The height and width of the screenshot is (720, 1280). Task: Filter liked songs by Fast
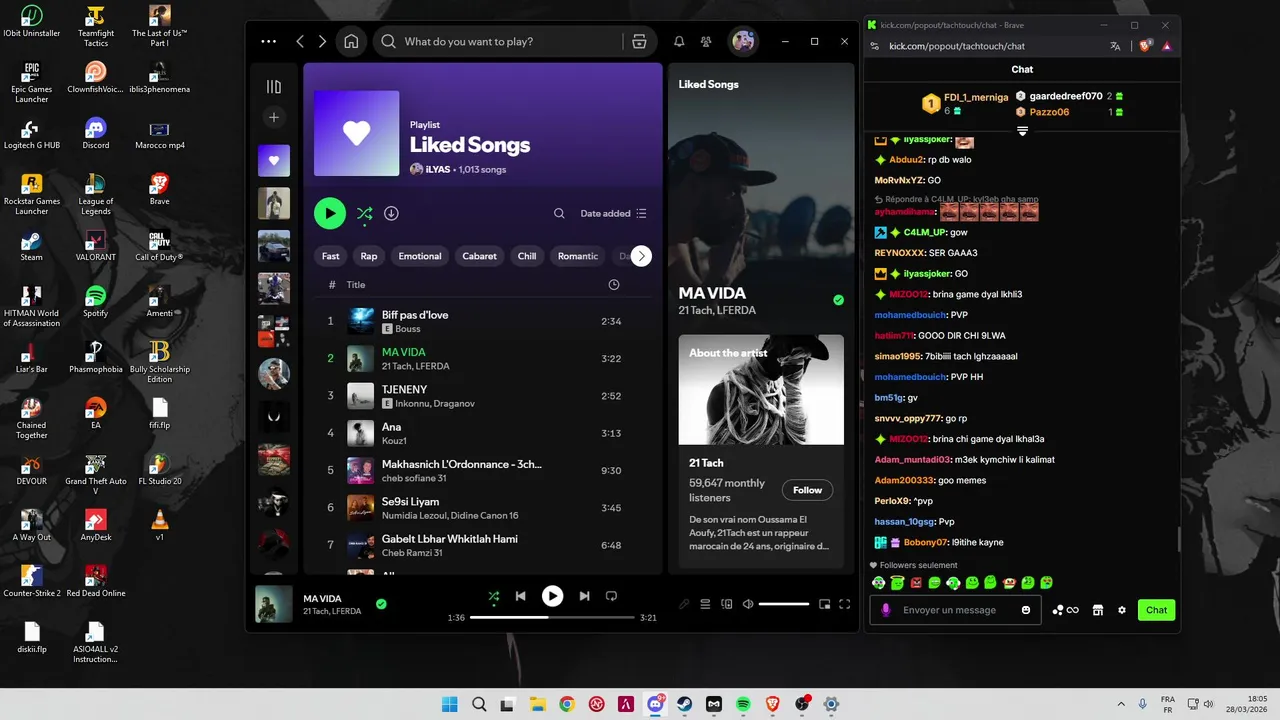(x=330, y=256)
